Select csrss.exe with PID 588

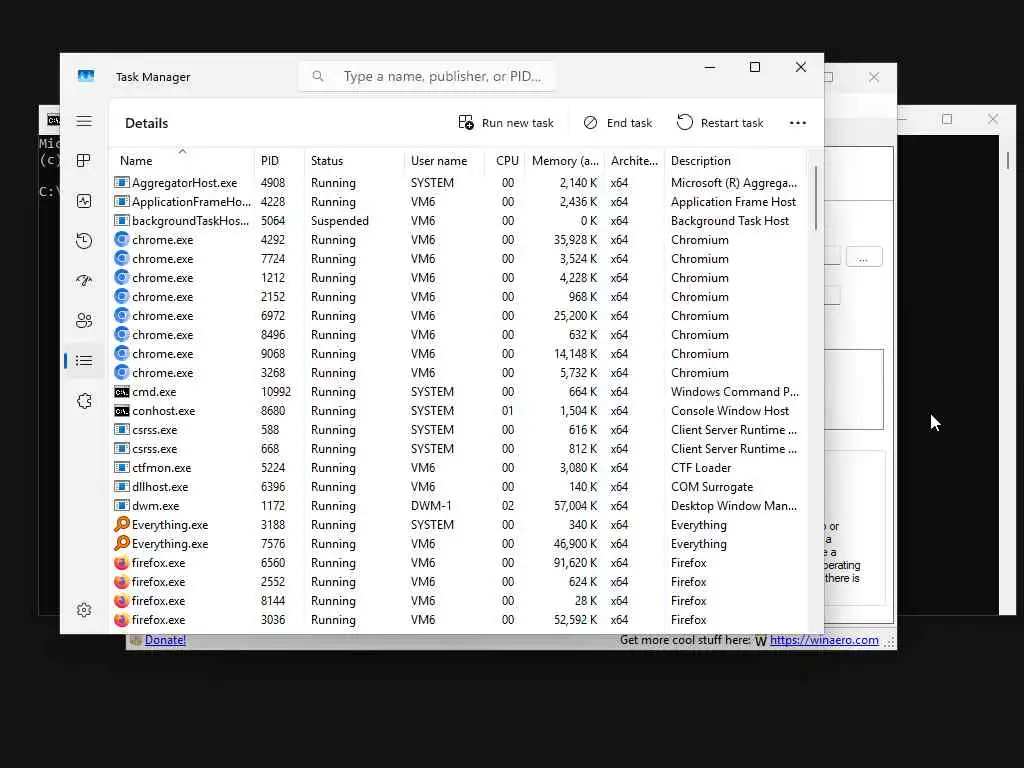(155, 430)
